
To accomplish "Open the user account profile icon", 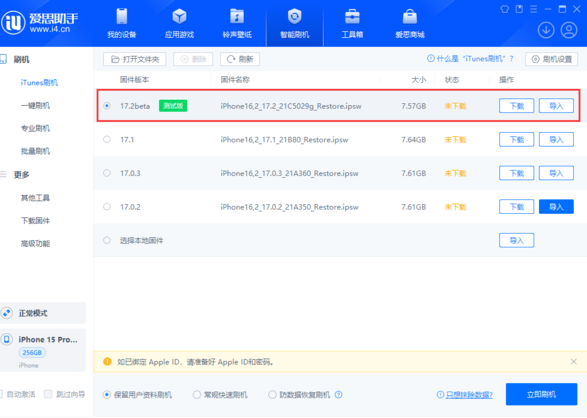I will tap(569, 30).
